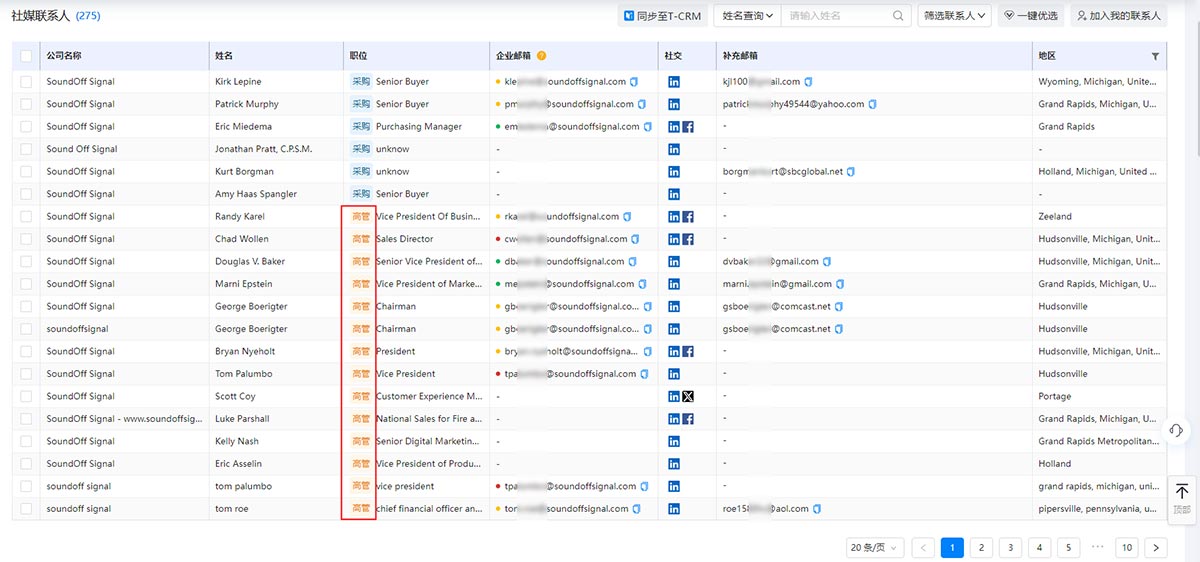
Task: Copy Douglas V. Baker's gmail address
Action: [827, 262]
